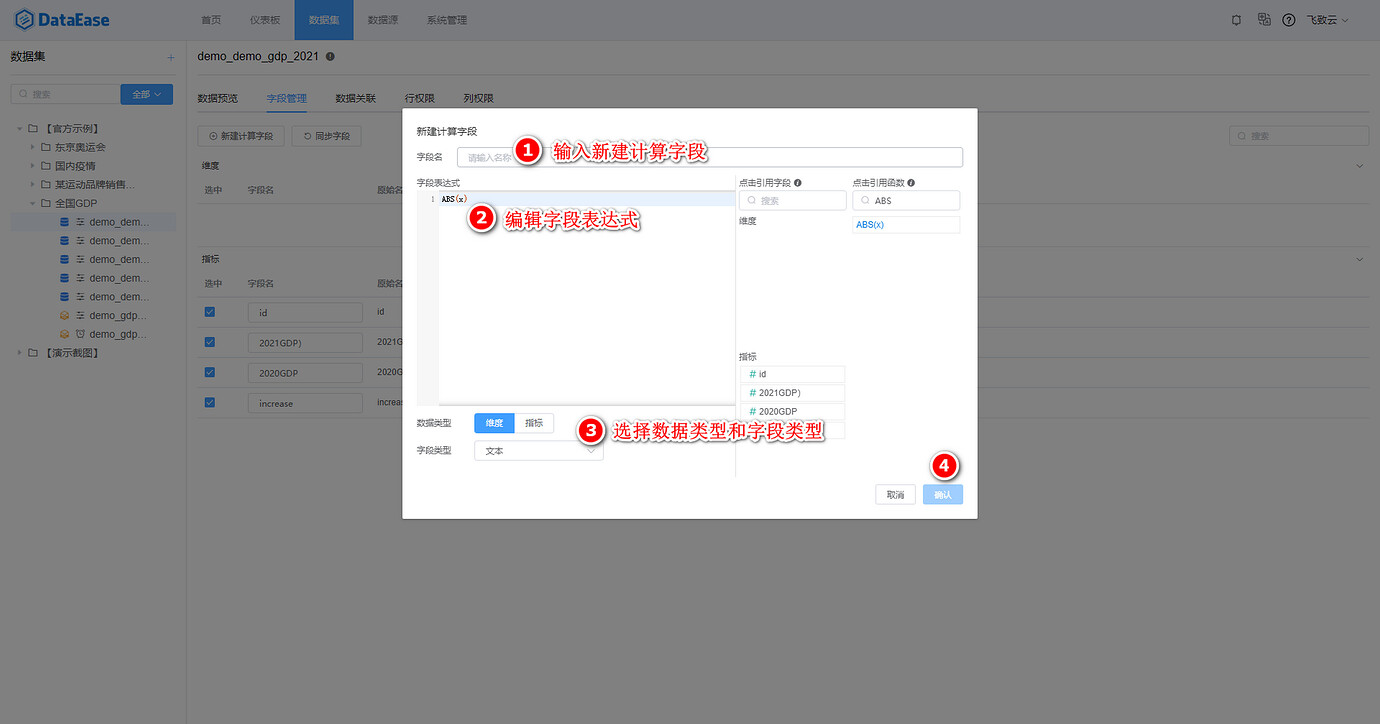Image resolution: width=1380 pixels, height=724 pixels.
Task: Expand the 东京奥运会 folder
Action: click(x=31, y=146)
